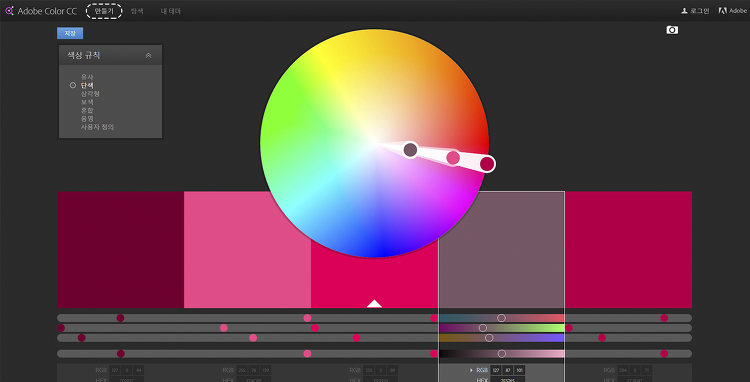Select the 사용자 정의 (custom) rule option
The height and width of the screenshot is (382, 750).
coord(98,127)
